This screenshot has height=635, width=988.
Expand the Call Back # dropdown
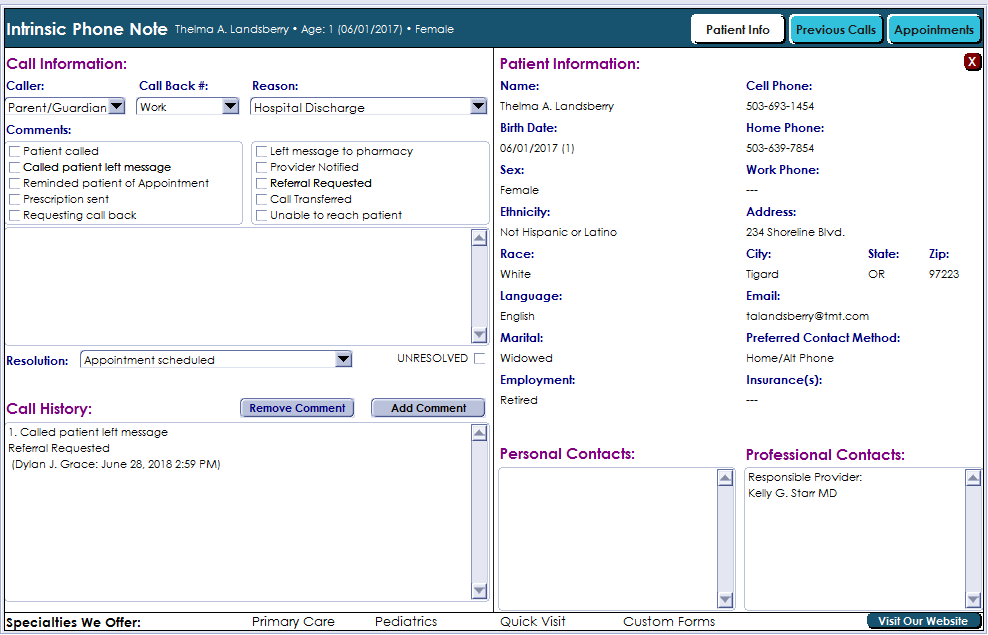(230, 107)
